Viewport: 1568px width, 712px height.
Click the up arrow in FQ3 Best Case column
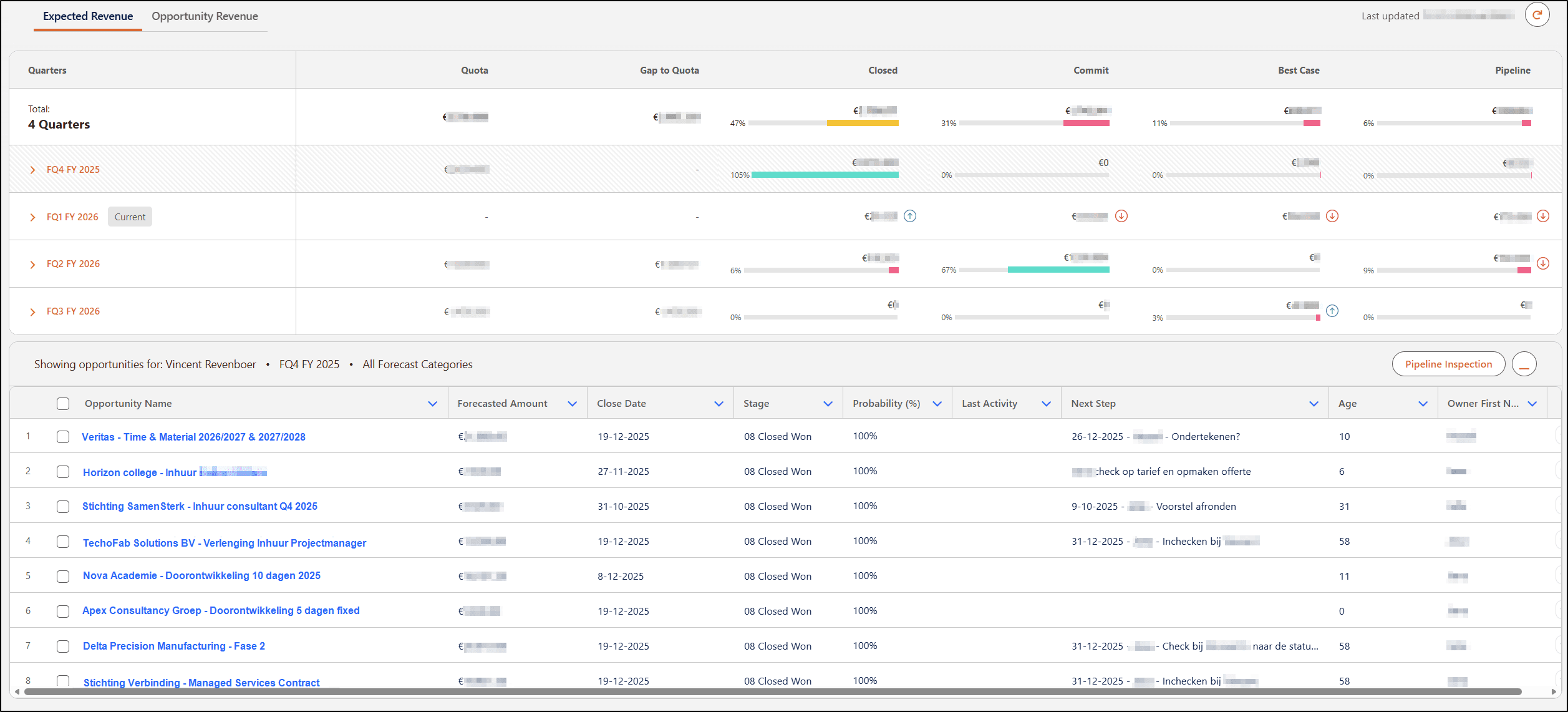1332,311
